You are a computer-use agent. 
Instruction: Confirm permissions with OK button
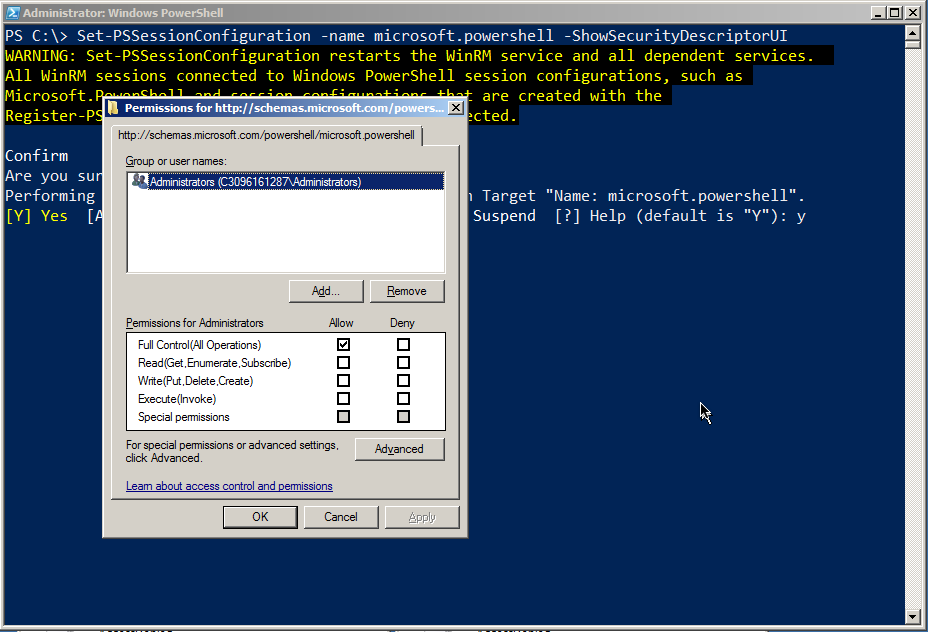pos(260,517)
